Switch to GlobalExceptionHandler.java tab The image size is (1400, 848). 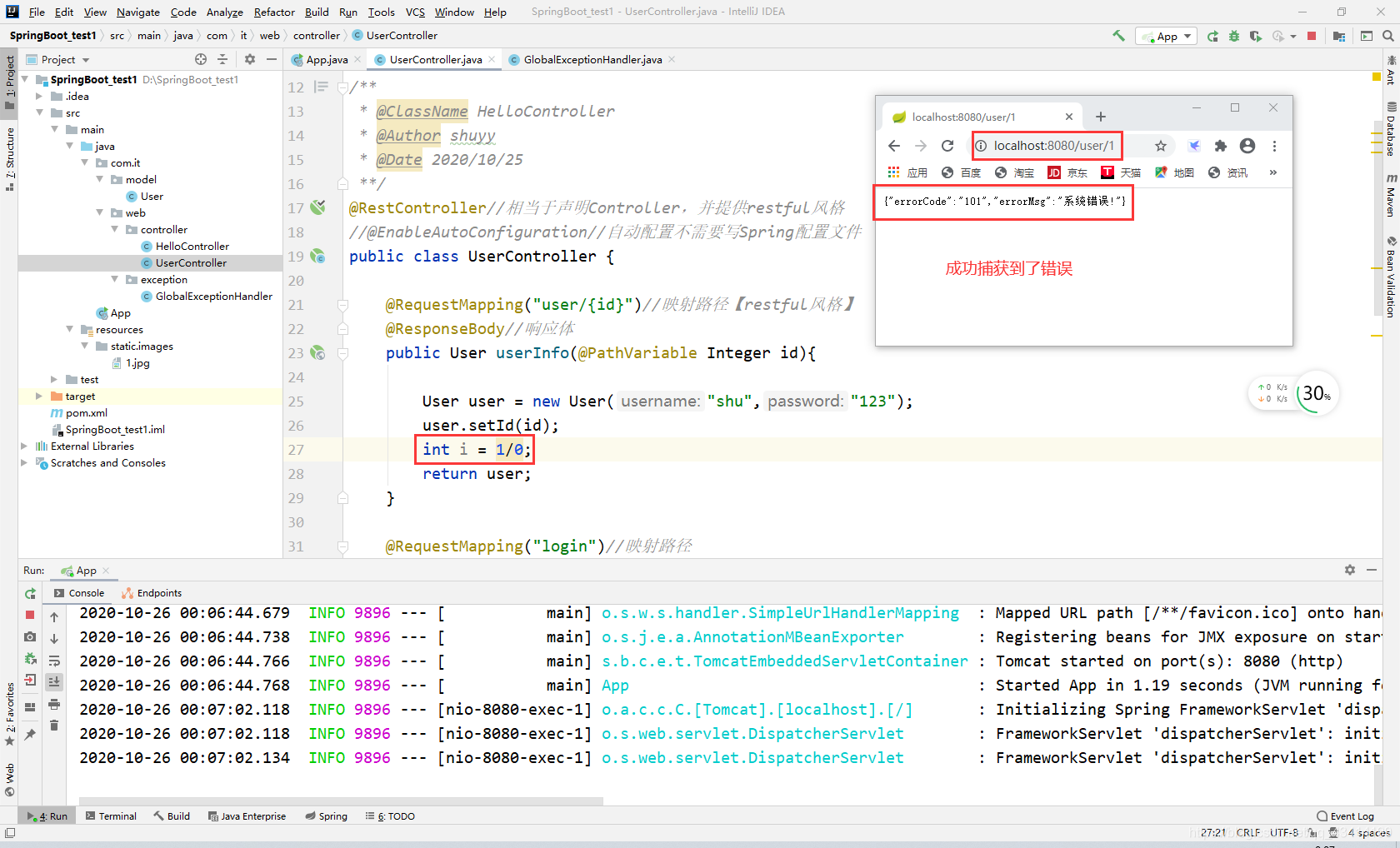click(592, 59)
